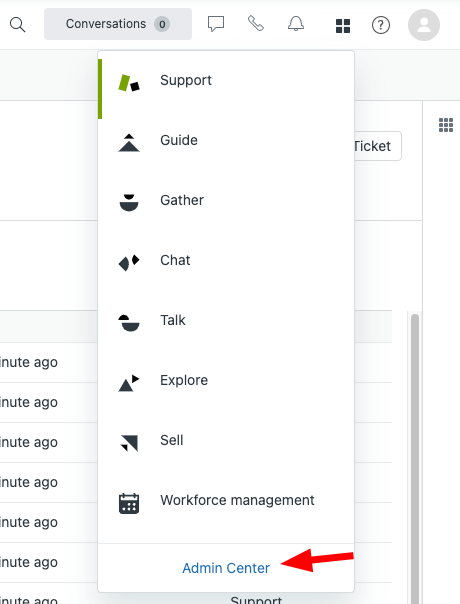Viewport: 460px width, 604px height.
Task: Click the Workforce management calendar icon
Action: click(x=129, y=503)
